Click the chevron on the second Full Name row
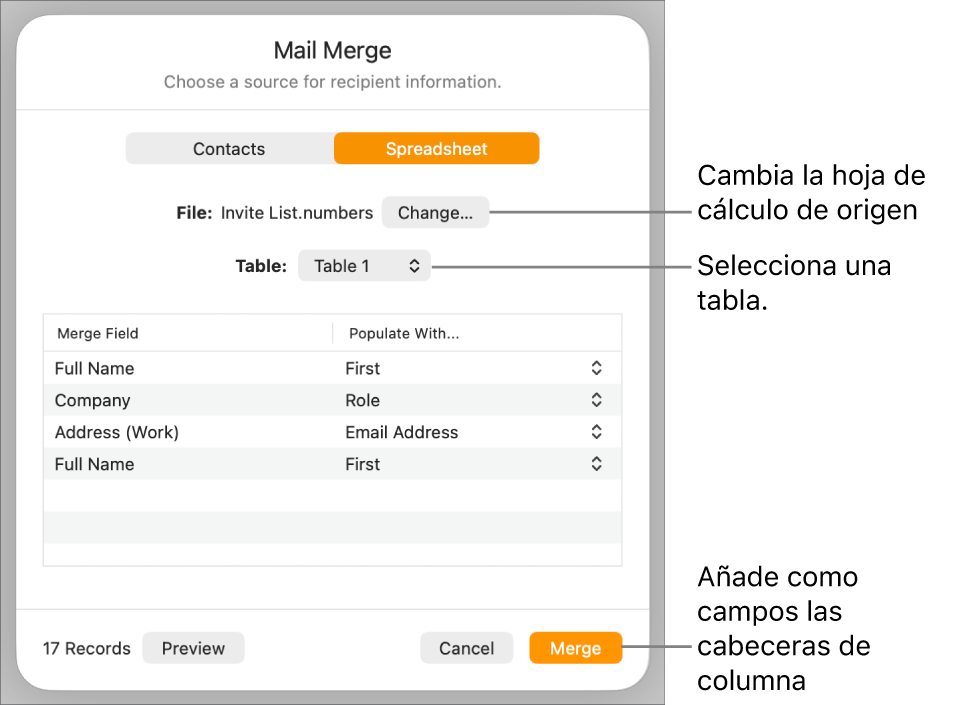The width and height of the screenshot is (955, 705). coord(596,464)
